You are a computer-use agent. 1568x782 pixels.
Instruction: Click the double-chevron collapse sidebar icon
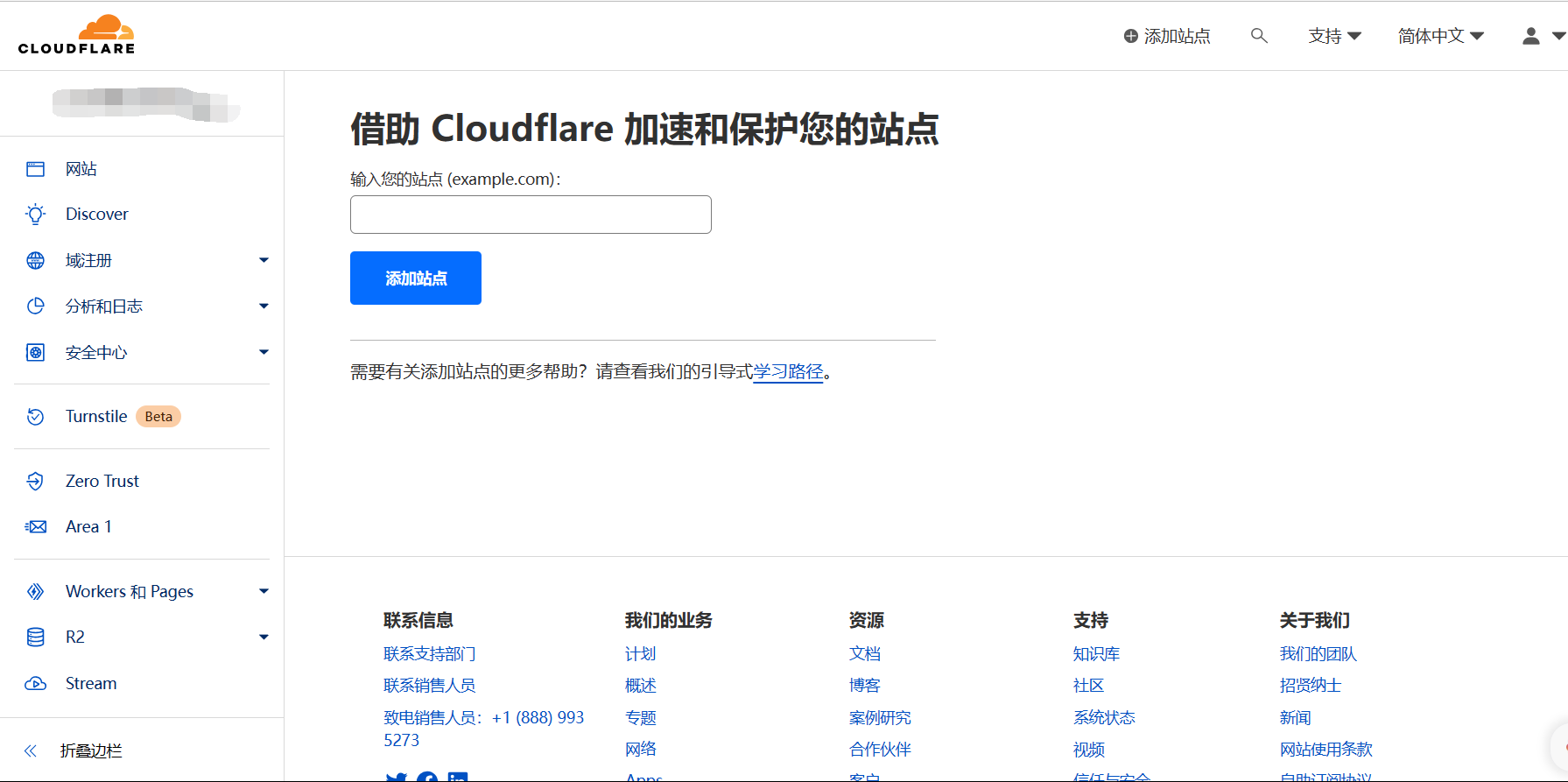(31, 750)
